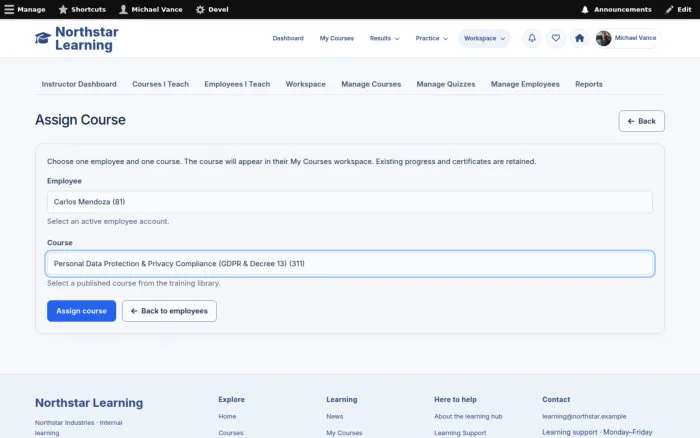Click 'Select a published course' helper text
The height and width of the screenshot is (438, 700).
point(133,283)
